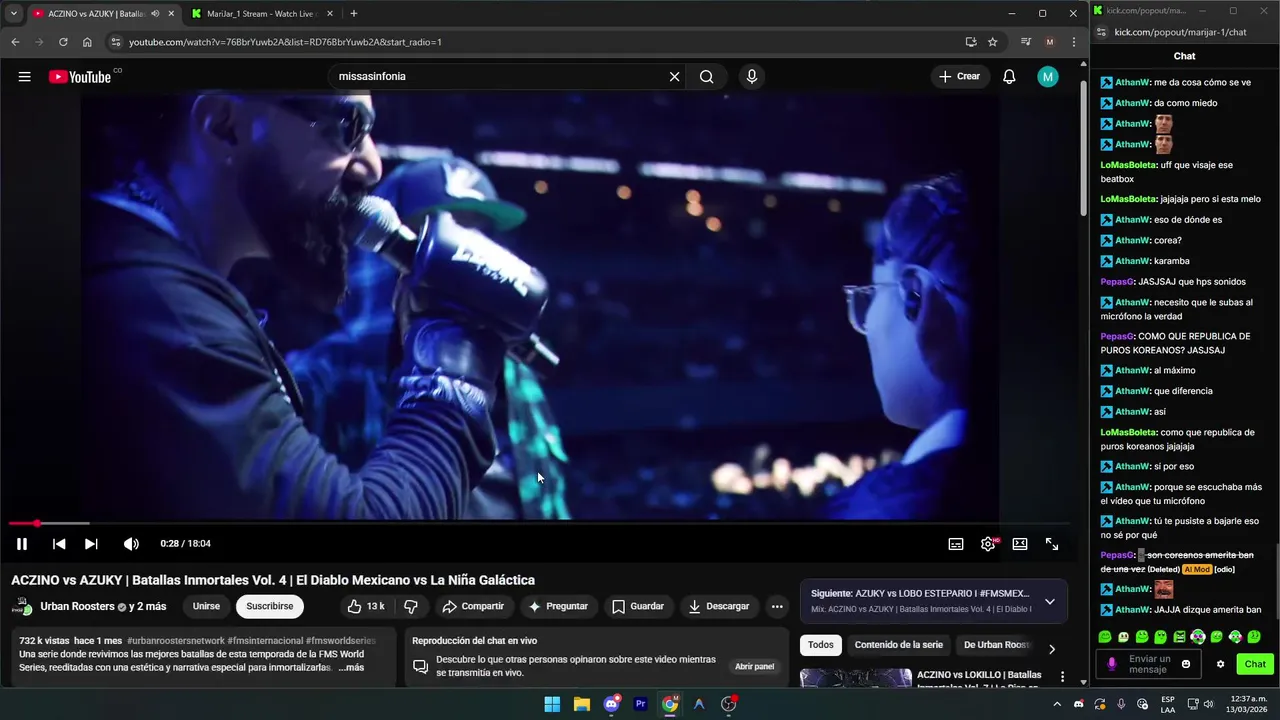Start voice search with the microphone
1280x720 pixels.
click(751, 77)
